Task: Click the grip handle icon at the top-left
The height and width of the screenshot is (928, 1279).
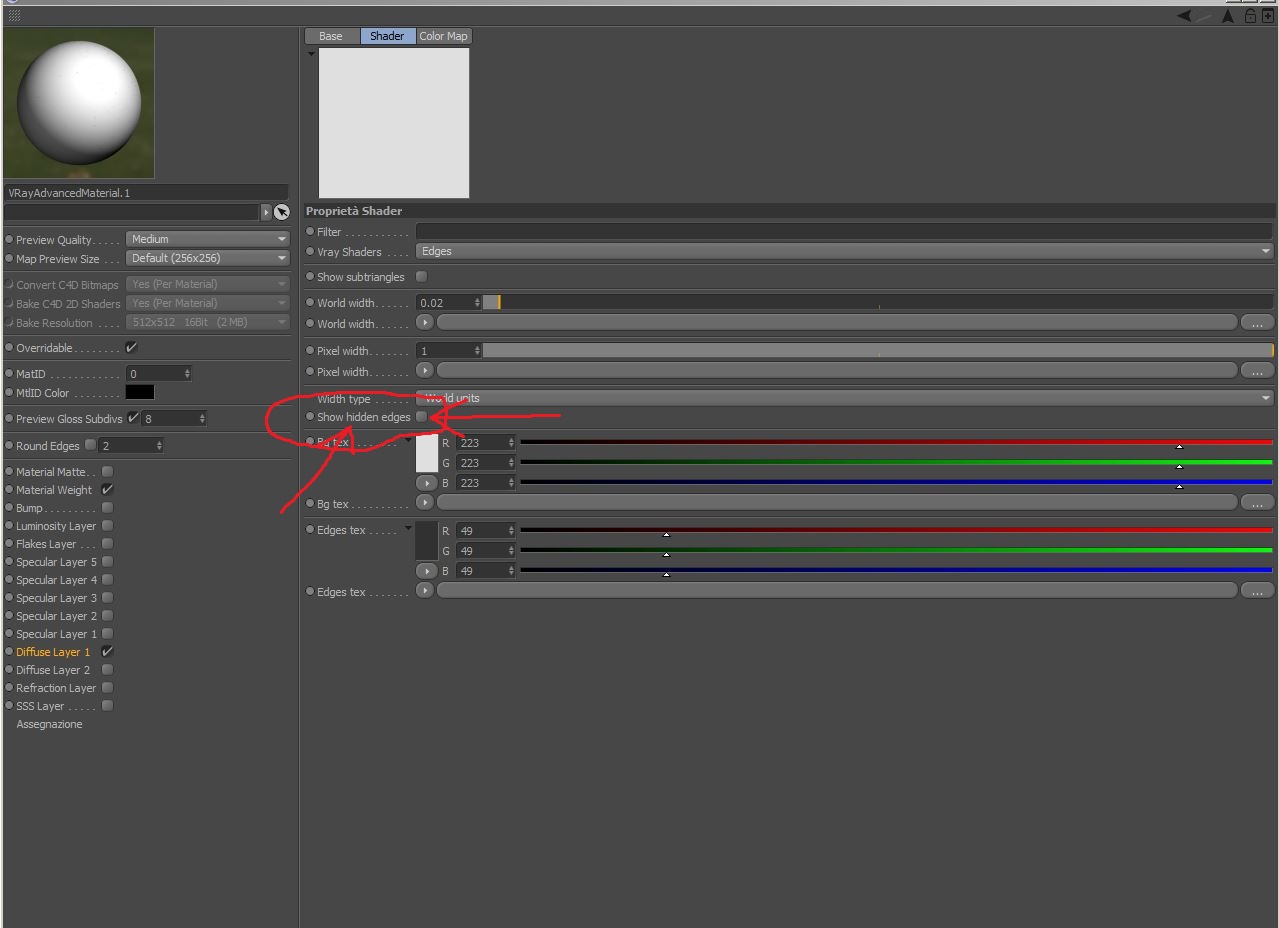Action: pyautogui.click(x=14, y=16)
